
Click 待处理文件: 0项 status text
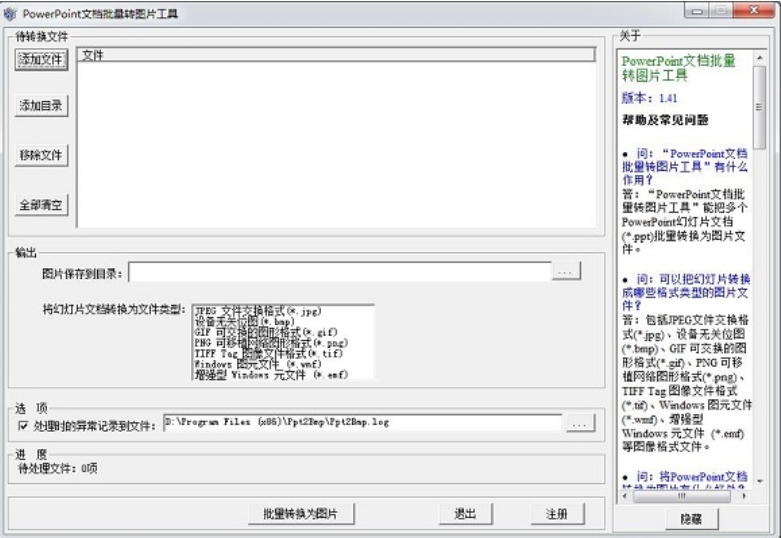click(58, 468)
